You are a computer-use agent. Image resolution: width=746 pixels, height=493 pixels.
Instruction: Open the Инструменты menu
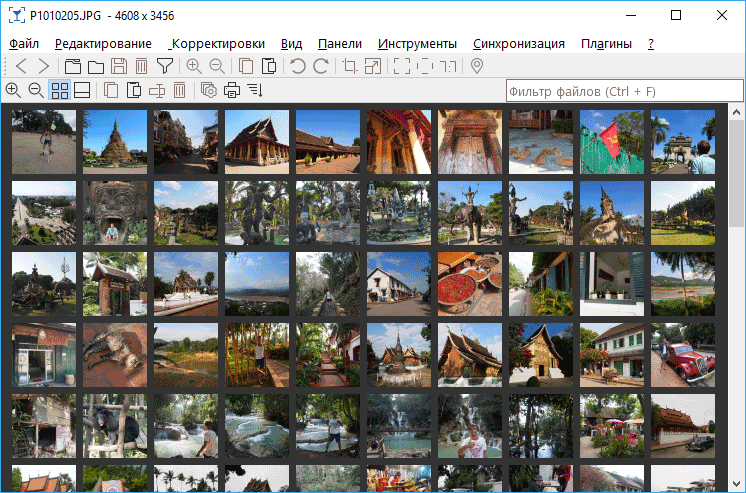417,44
